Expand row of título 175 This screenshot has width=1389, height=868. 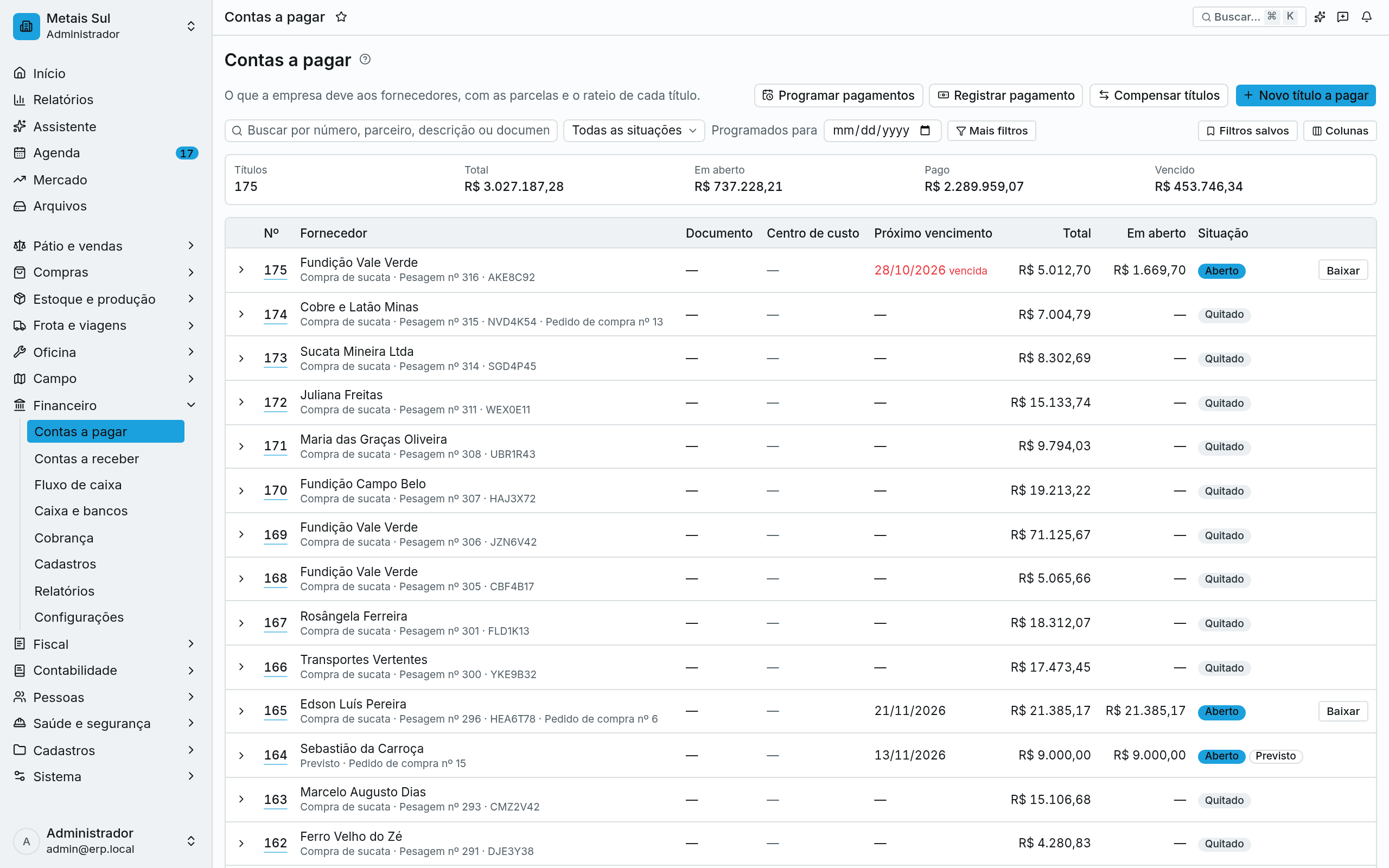point(241,270)
